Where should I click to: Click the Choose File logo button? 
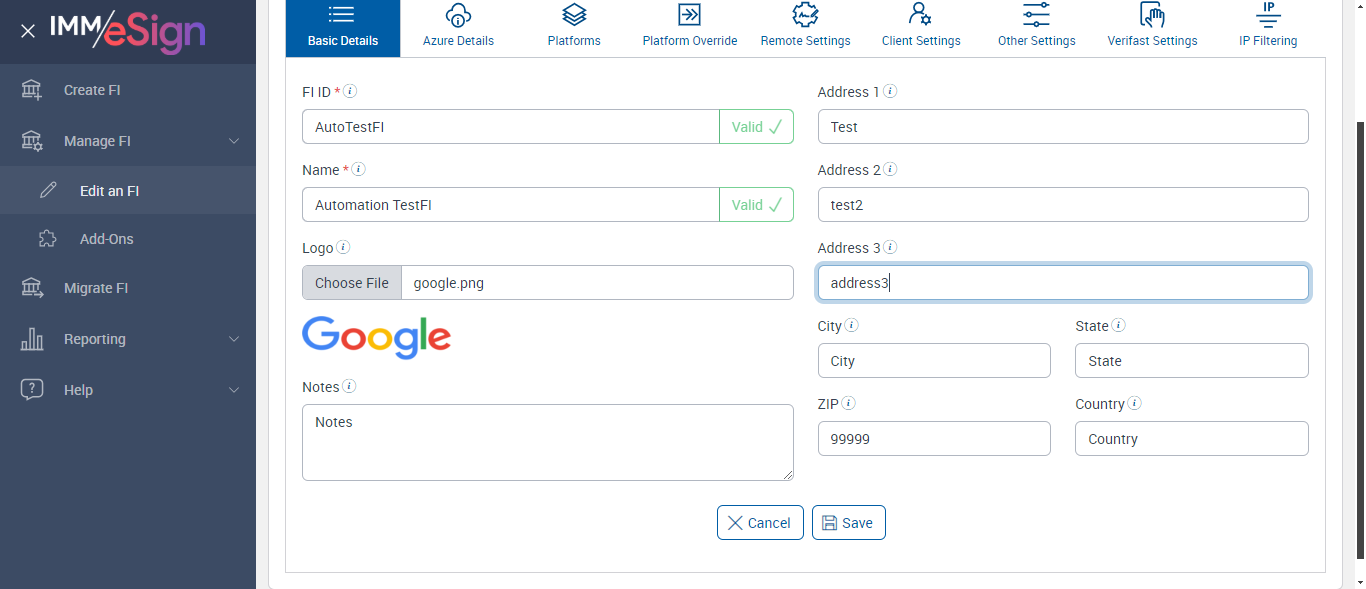352,283
